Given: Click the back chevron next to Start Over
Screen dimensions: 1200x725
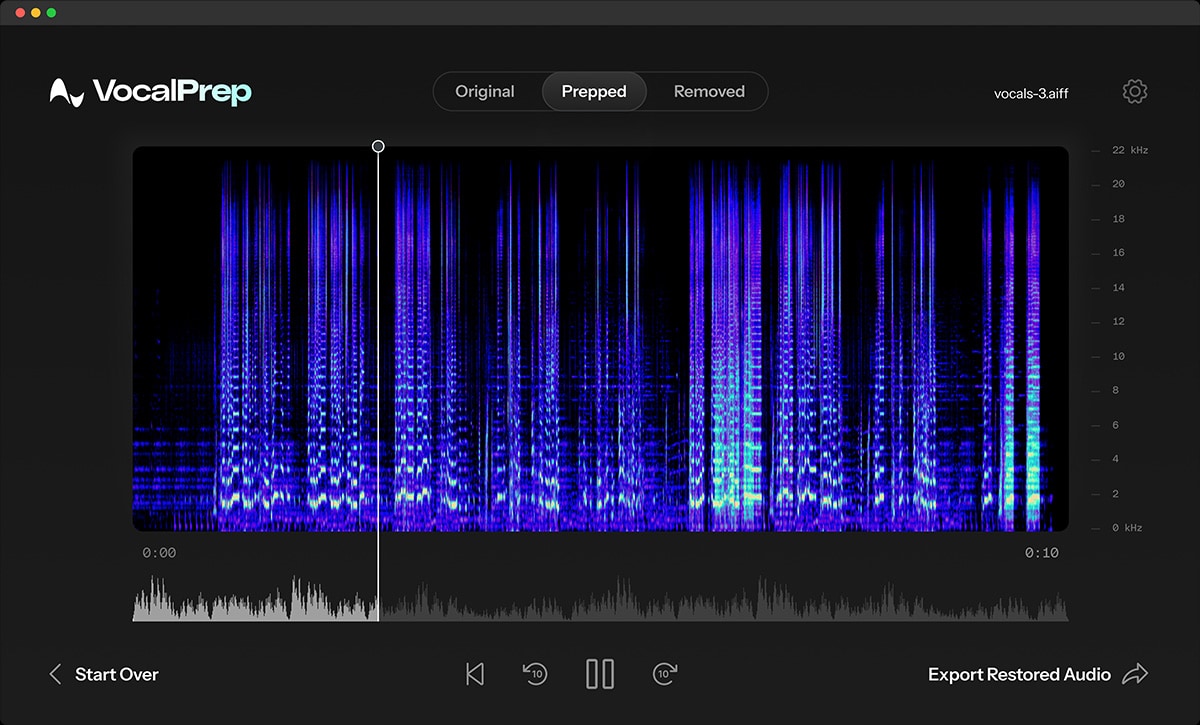Looking at the screenshot, I should point(55,674).
